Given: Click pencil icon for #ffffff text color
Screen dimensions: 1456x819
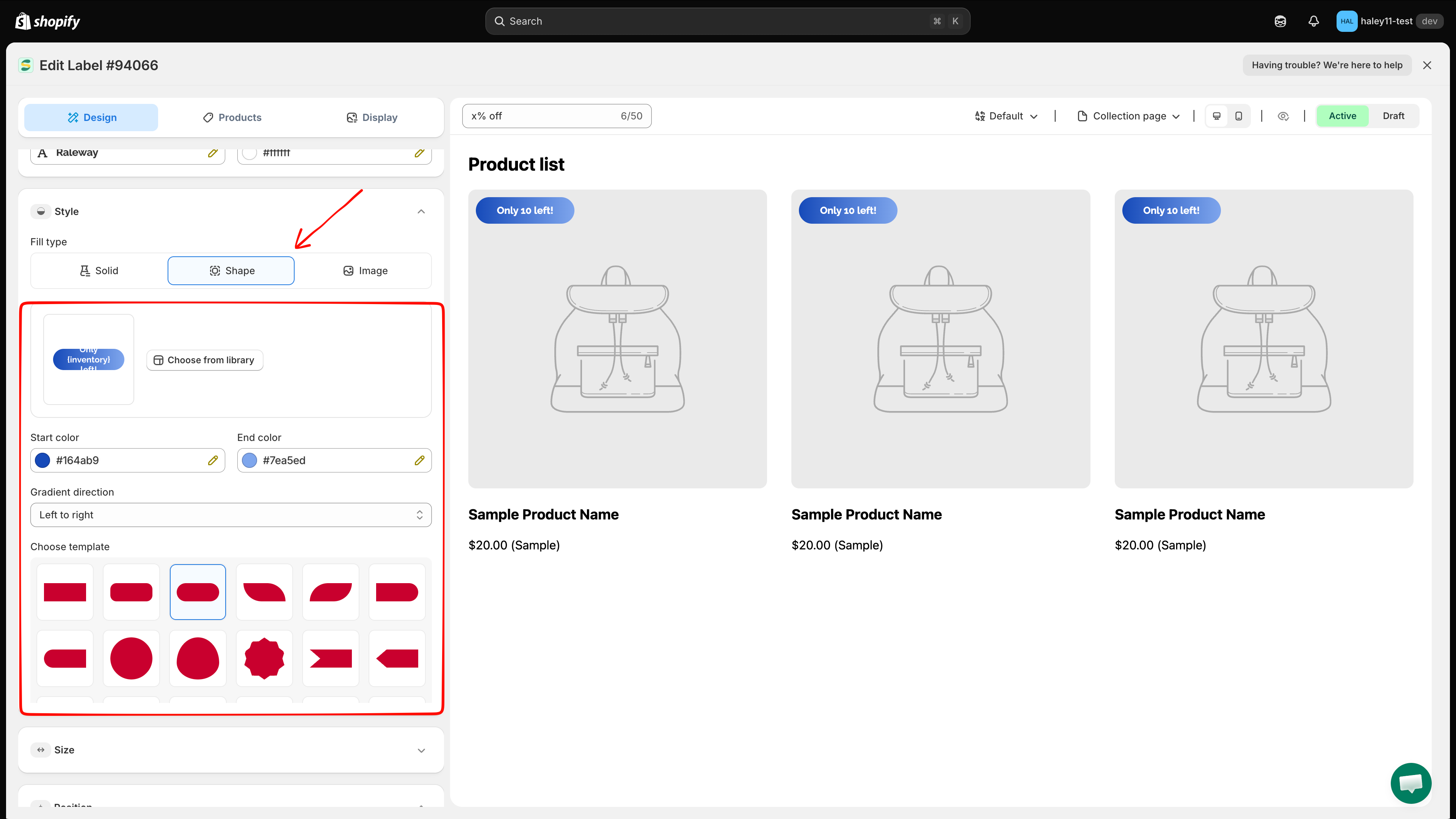Looking at the screenshot, I should point(419,152).
